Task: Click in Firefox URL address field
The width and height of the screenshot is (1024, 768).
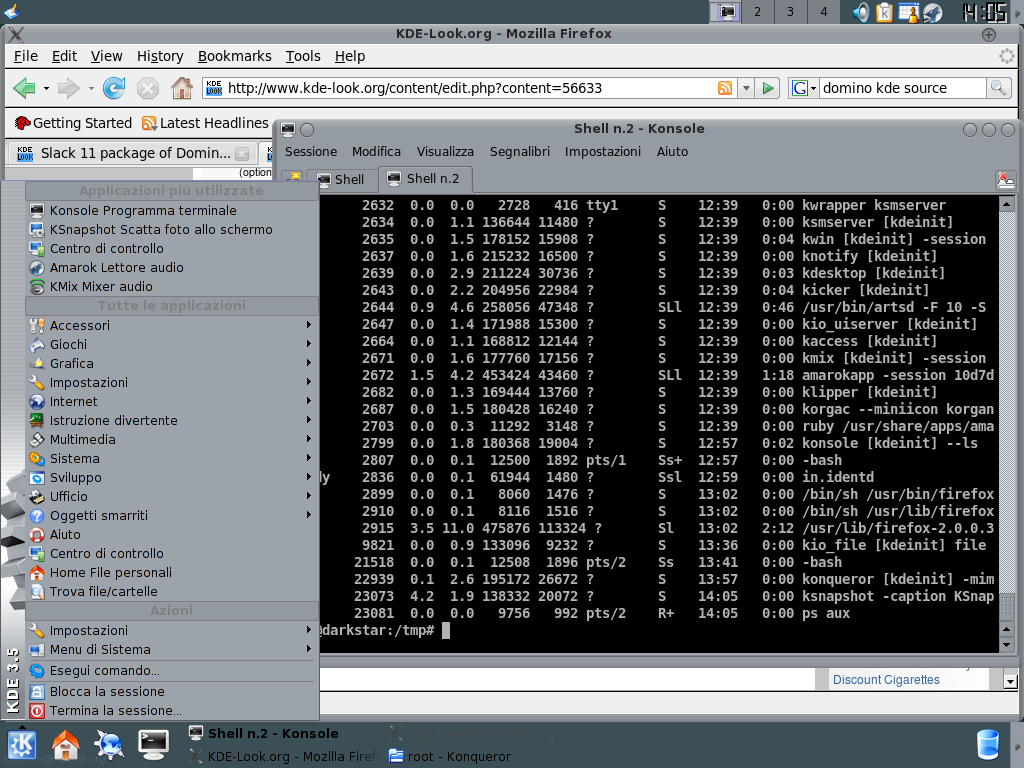Action: (x=470, y=88)
